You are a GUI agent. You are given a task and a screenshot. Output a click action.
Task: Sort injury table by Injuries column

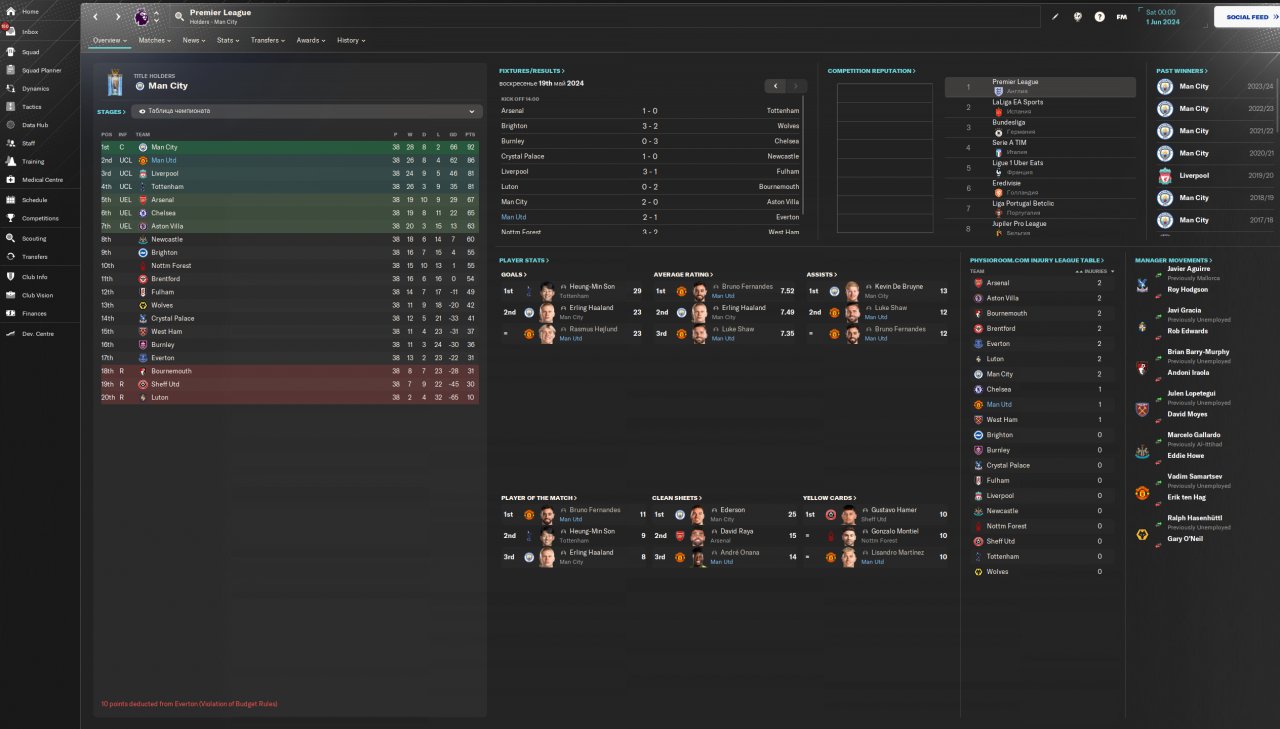pos(1094,271)
